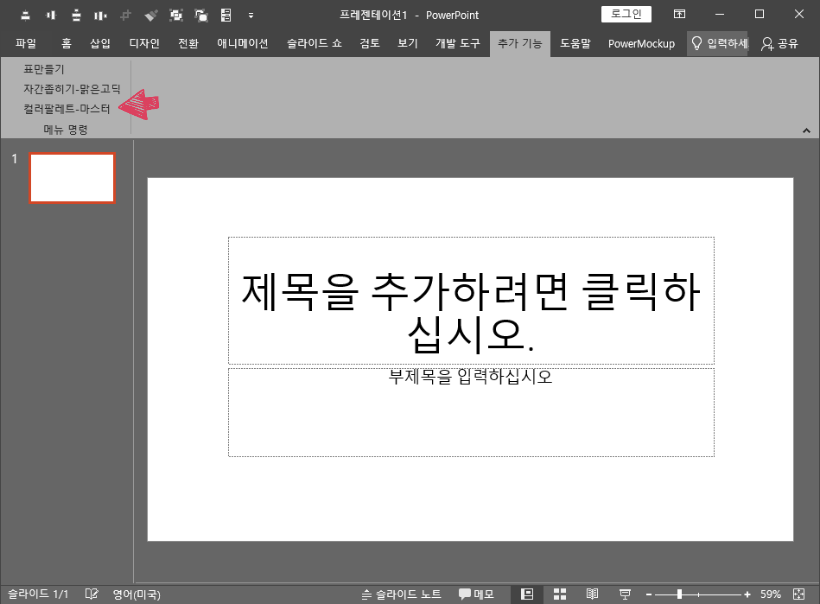Screen dimensions: 820x604
Task: Click the 공유 share button
Action: [780, 43]
